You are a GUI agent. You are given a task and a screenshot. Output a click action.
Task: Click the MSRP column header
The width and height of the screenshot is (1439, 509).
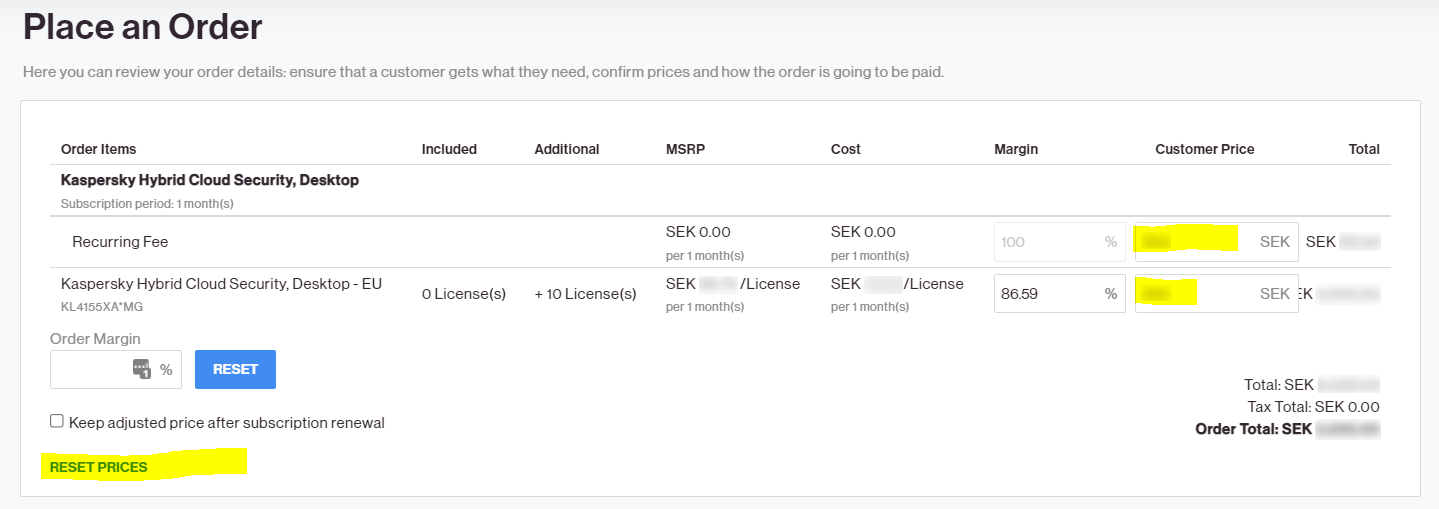pyautogui.click(x=685, y=149)
